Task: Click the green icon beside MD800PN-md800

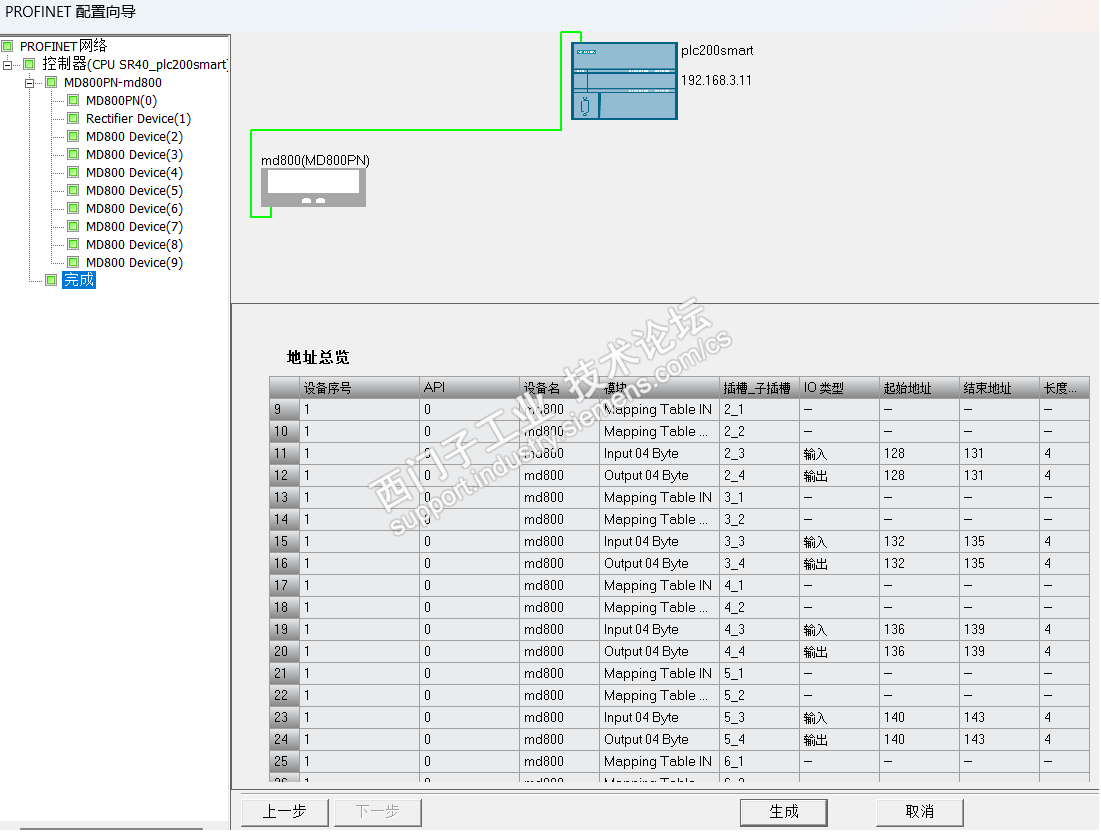Action: 51,82
